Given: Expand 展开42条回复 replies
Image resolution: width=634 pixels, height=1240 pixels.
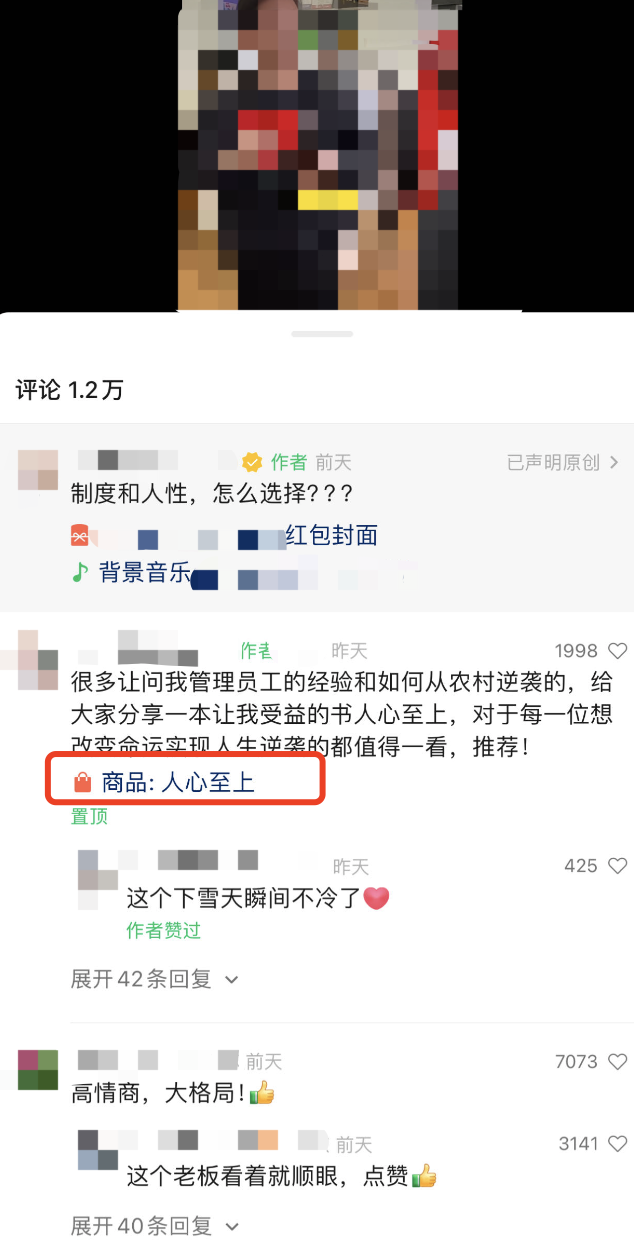Looking at the screenshot, I should point(155,979).
